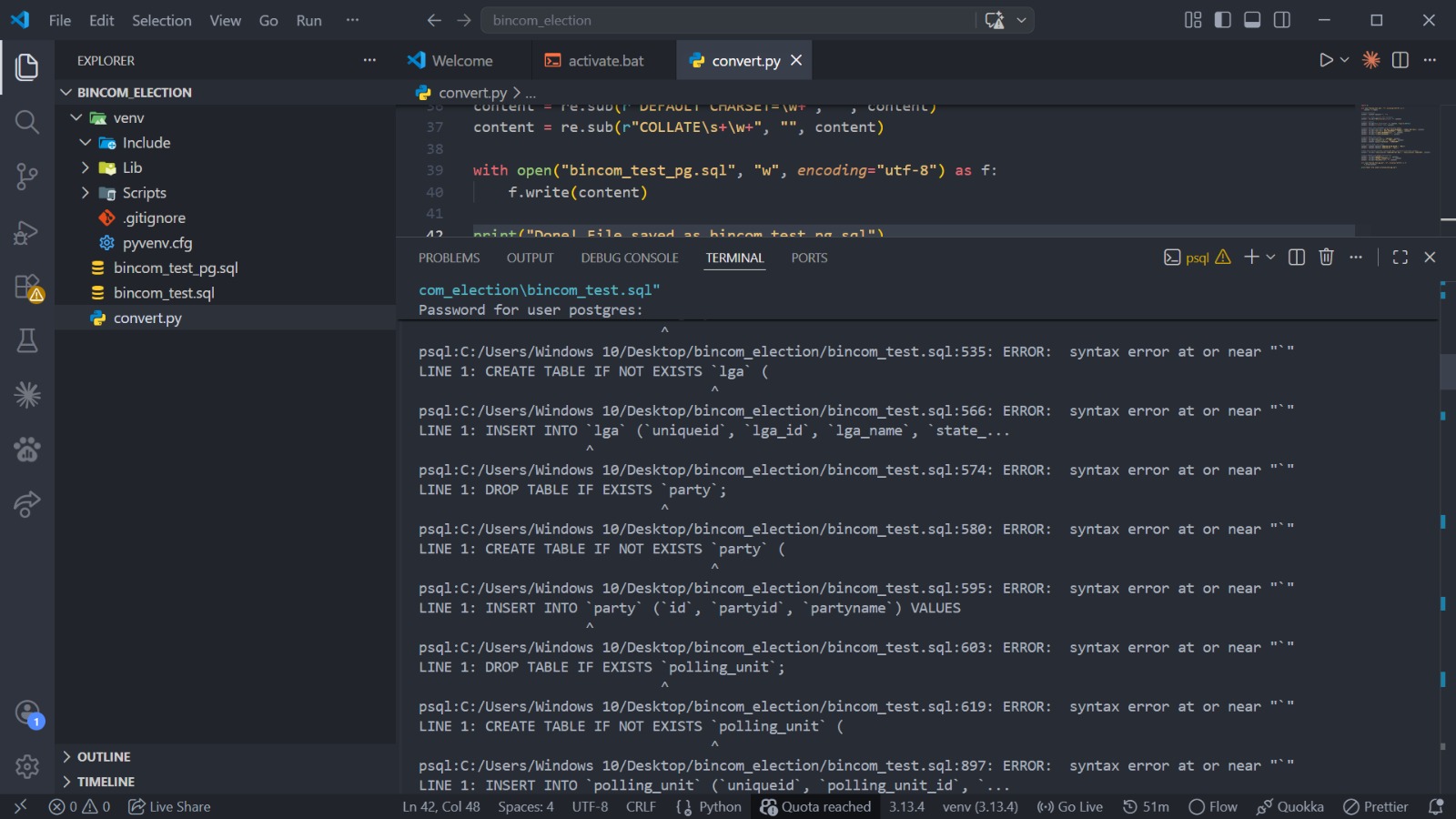
Task: Open the Source Control view
Action: click(x=26, y=177)
